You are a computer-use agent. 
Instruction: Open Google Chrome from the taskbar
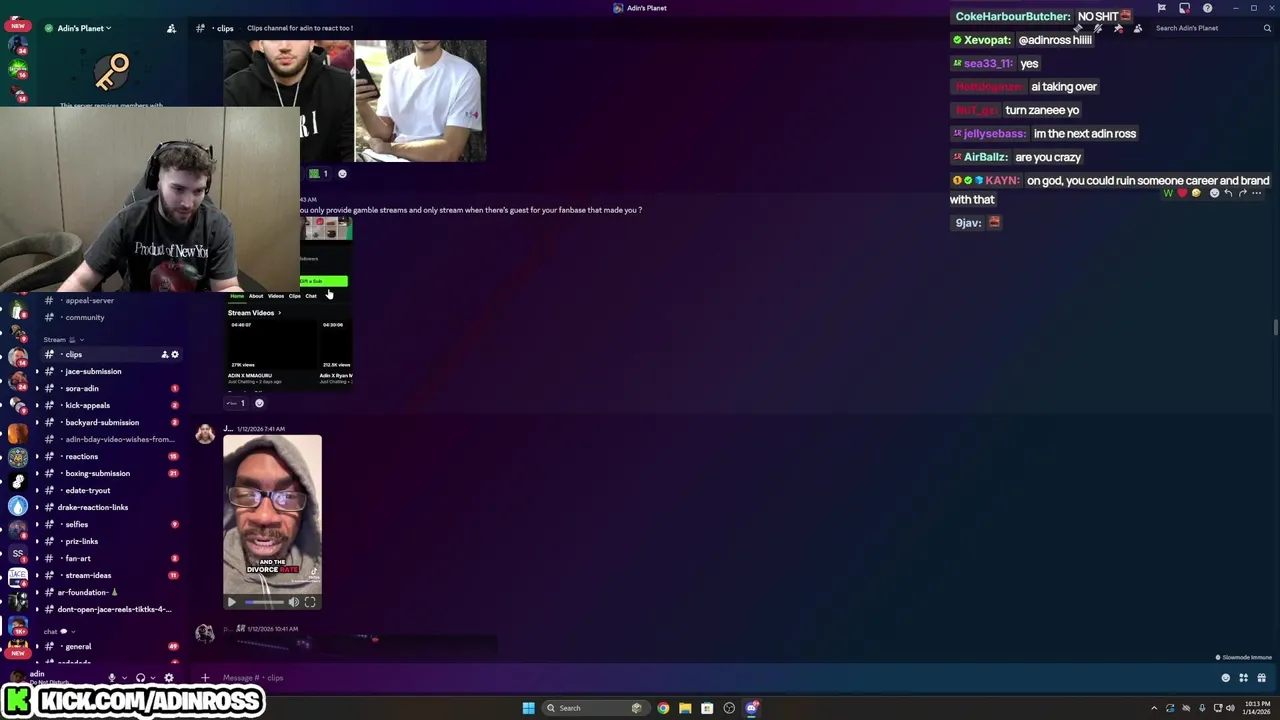(663, 708)
